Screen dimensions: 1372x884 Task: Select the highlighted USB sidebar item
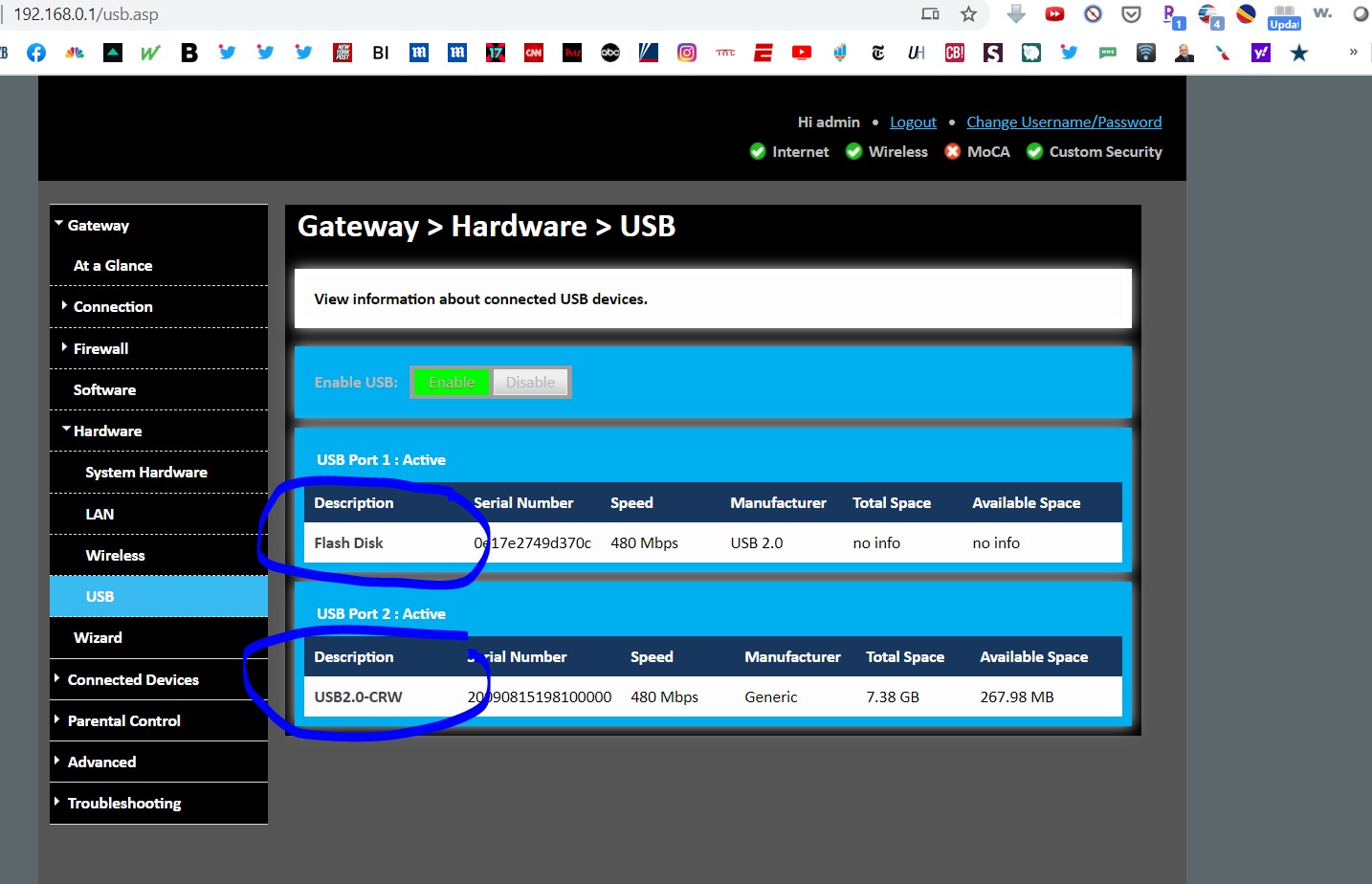pos(159,596)
